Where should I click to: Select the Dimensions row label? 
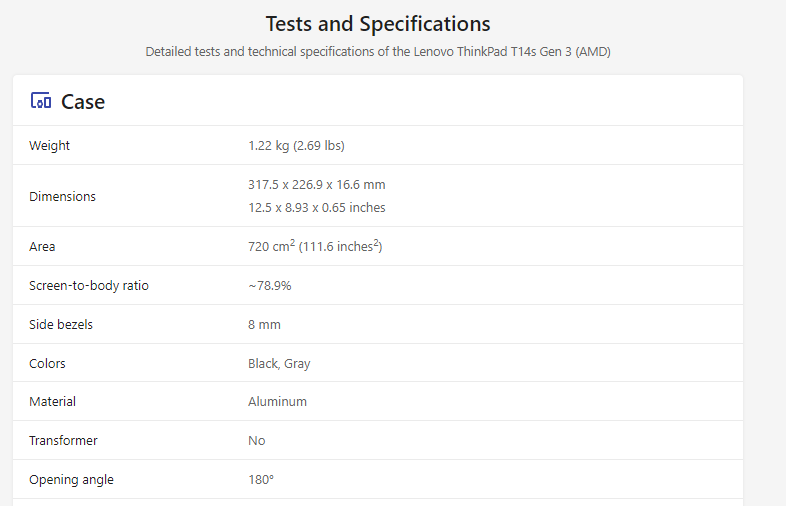coord(62,196)
